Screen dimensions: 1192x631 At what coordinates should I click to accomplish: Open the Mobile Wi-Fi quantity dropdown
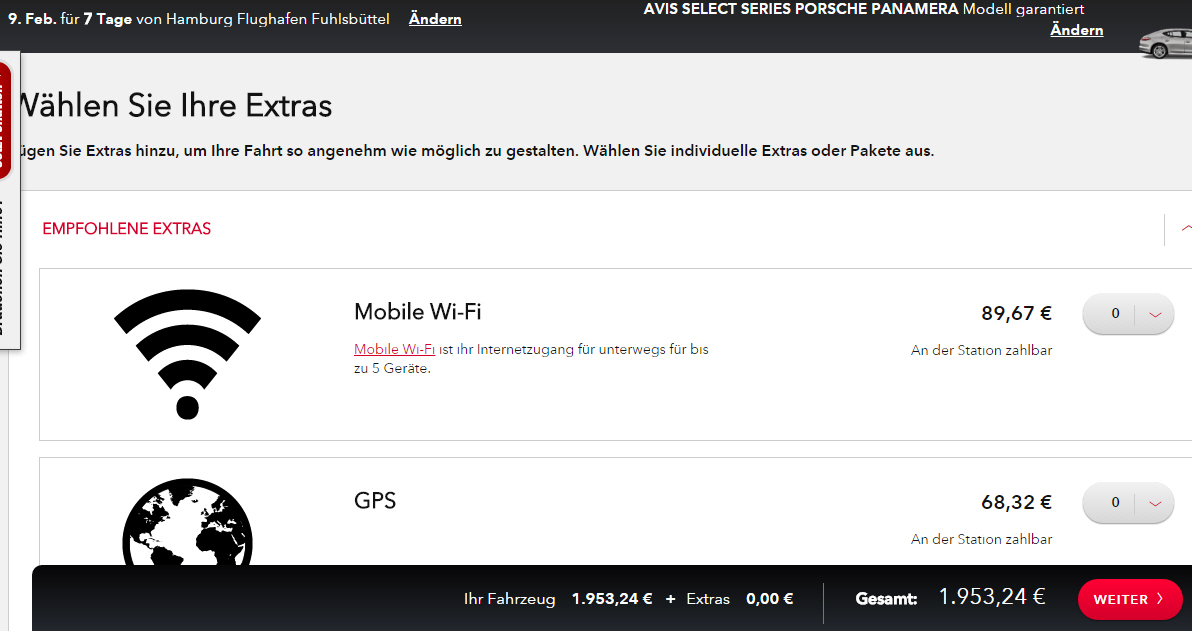pyautogui.click(x=1127, y=314)
